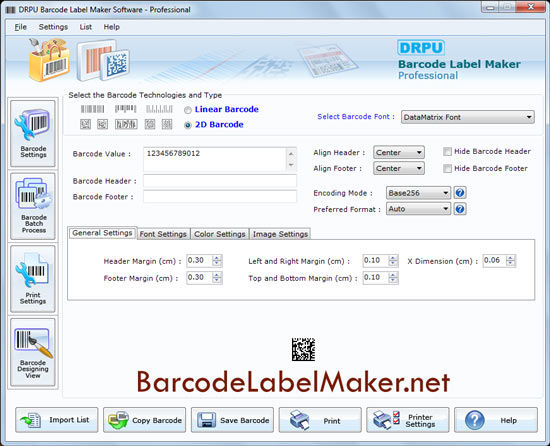Open the Settings menu
The height and width of the screenshot is (446, 550).
(53, 27)
